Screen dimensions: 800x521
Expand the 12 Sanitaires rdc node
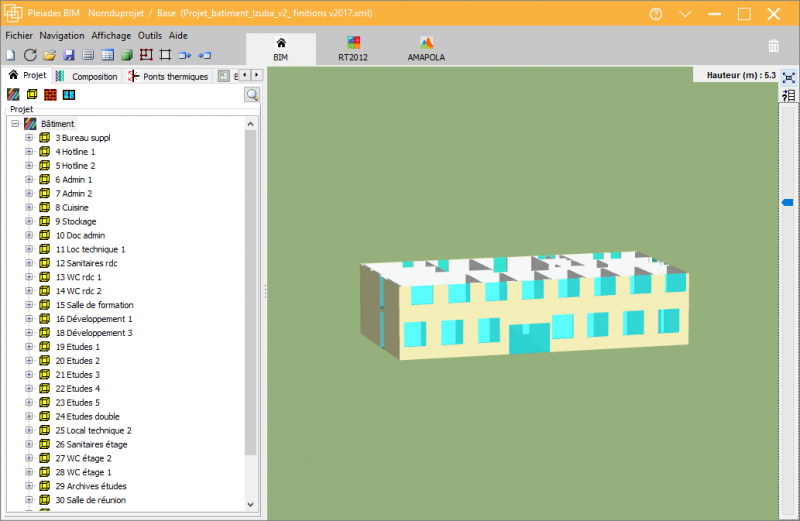coord(29,263)
